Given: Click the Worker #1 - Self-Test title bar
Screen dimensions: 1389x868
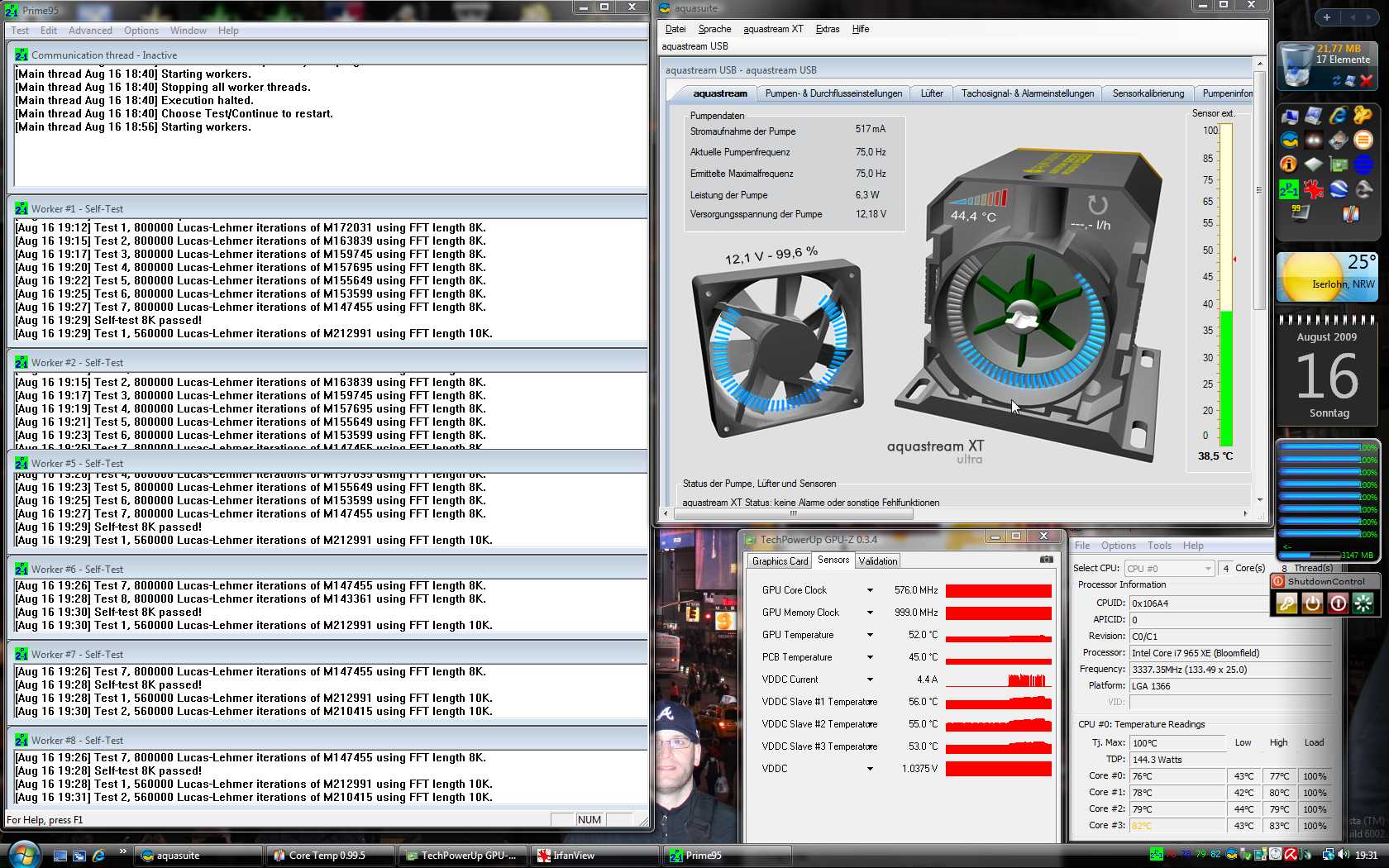Looking at the screenshot, I should [x=327, y=209].
